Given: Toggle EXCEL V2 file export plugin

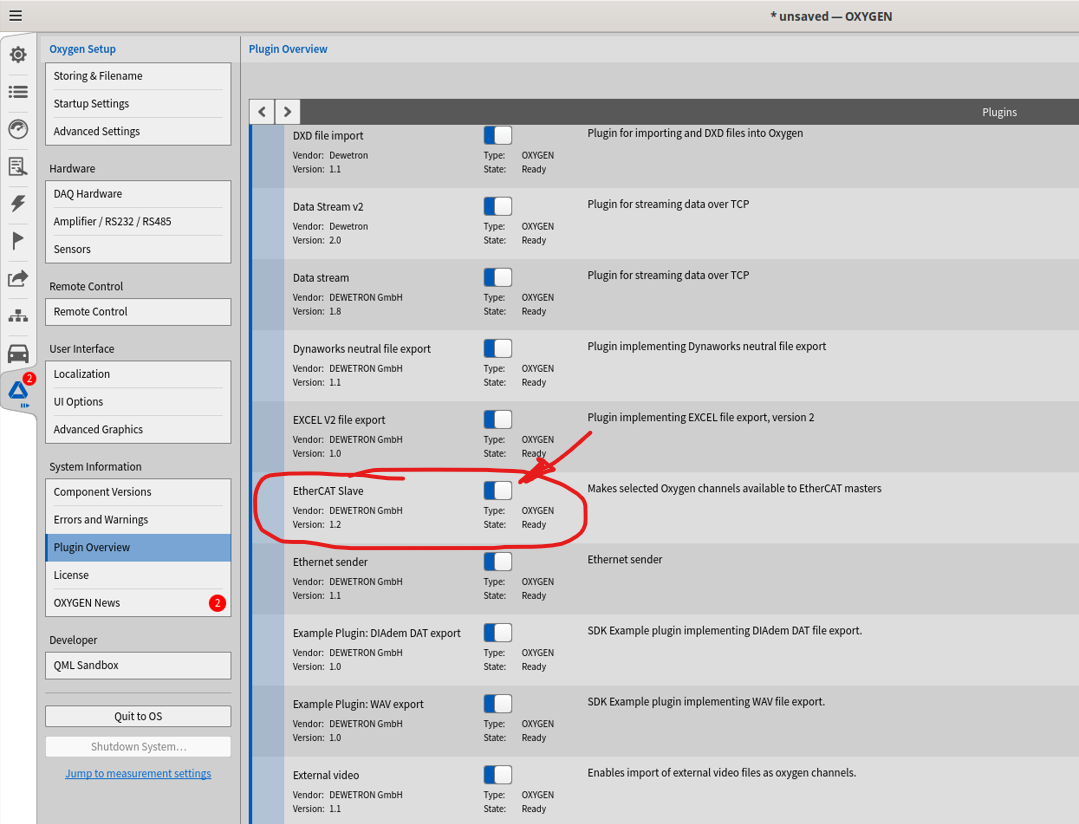Looking at the screenshot, I should pyautogui.click(x=498, y=419).
